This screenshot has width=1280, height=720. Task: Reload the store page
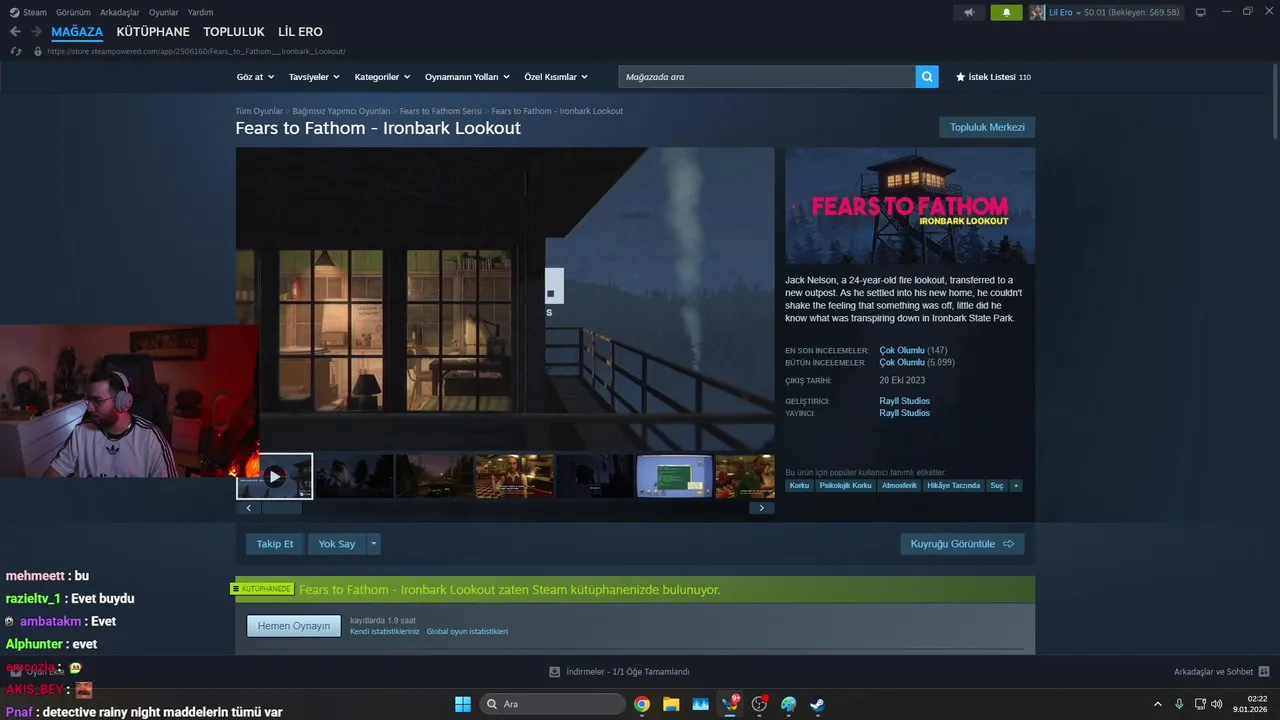click(16, 51)
